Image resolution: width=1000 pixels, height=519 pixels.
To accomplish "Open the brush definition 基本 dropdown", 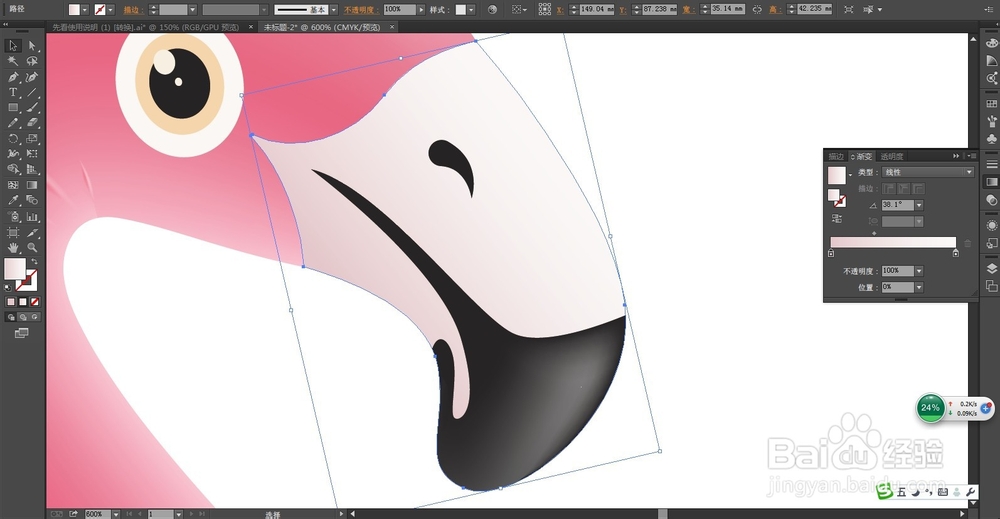I will [334, 10].
